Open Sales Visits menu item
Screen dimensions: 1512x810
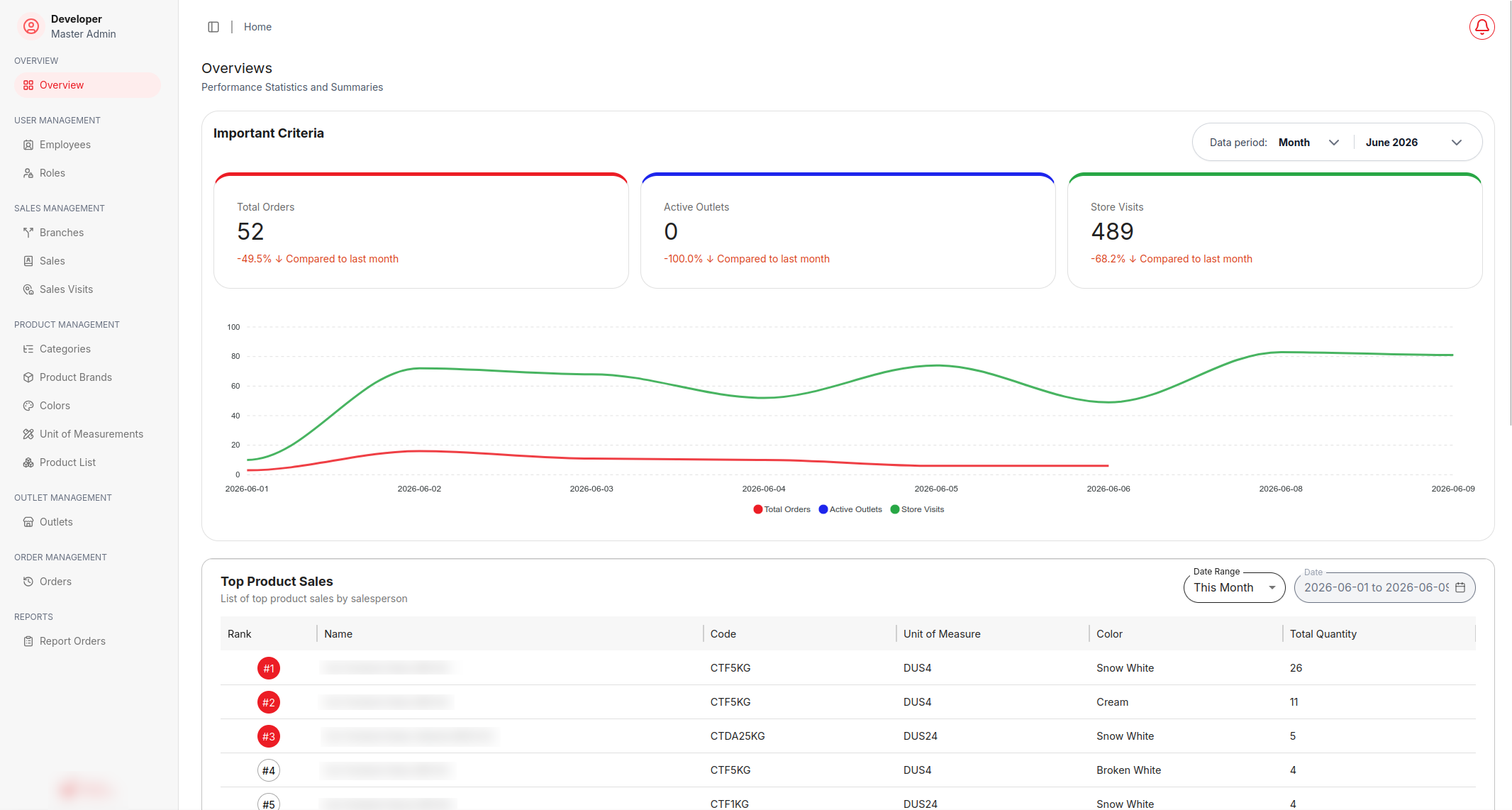click(x=88, y=289)
